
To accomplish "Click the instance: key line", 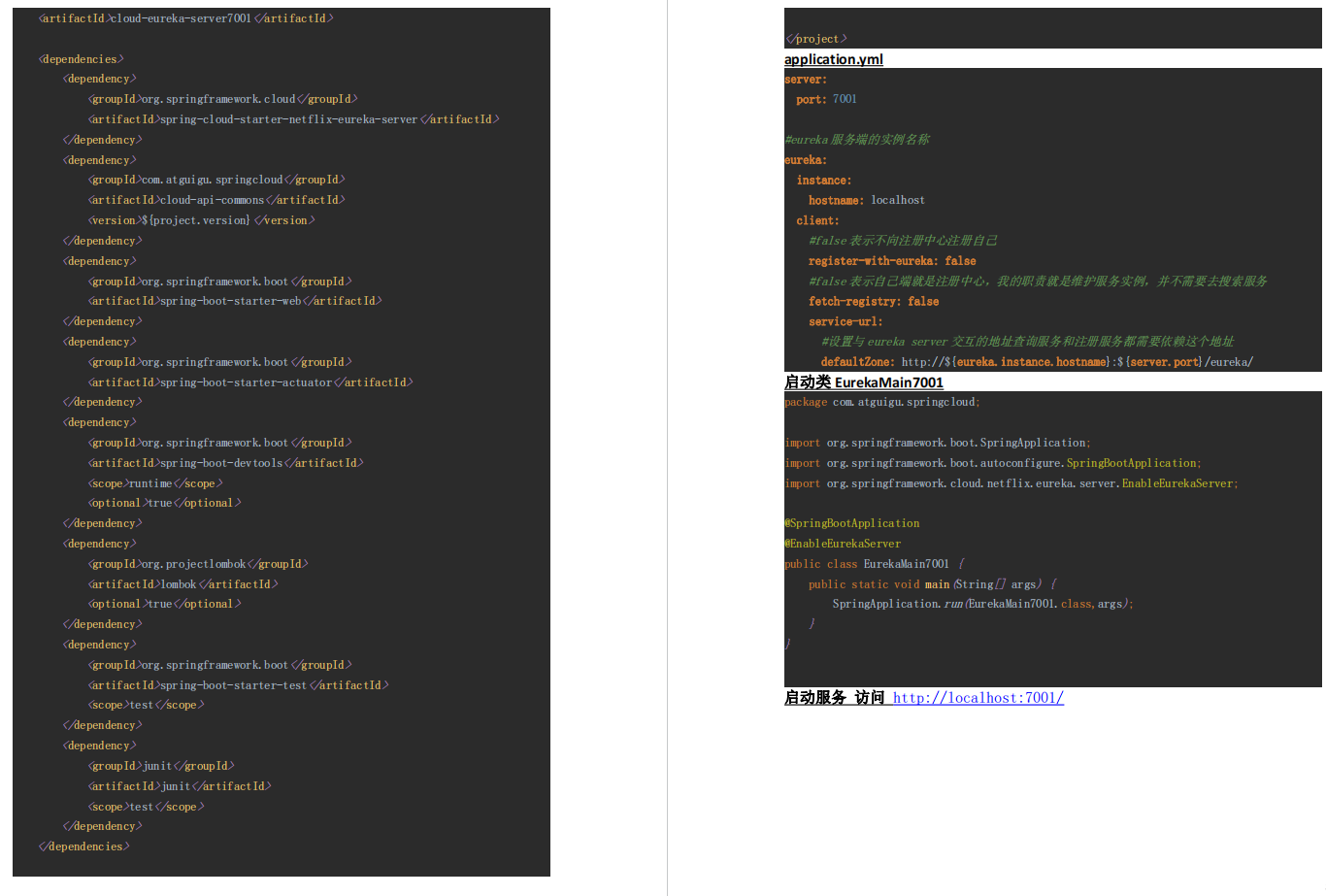I will (824, 181).
